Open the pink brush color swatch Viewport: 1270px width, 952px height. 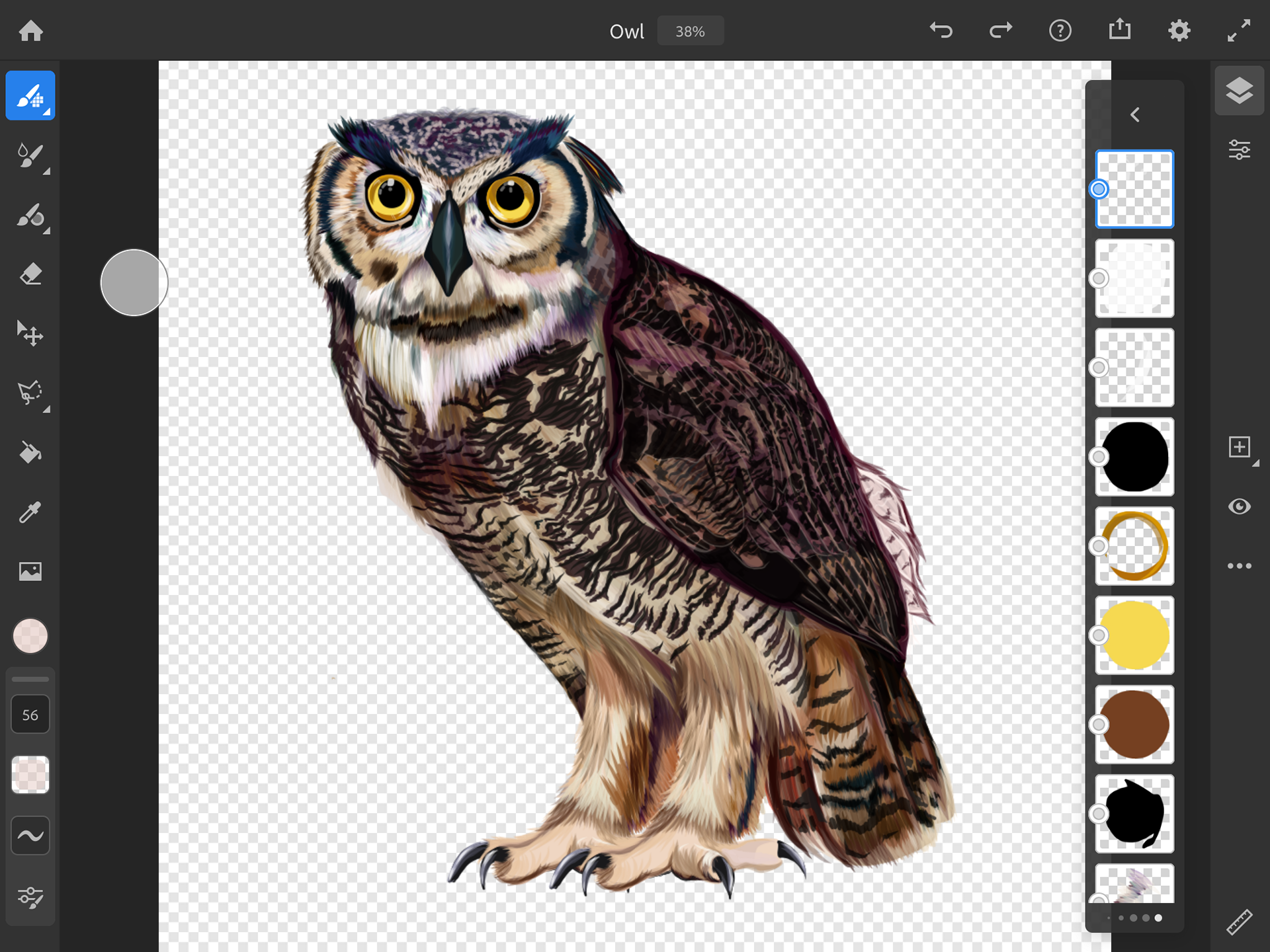[x=30, y=636]
